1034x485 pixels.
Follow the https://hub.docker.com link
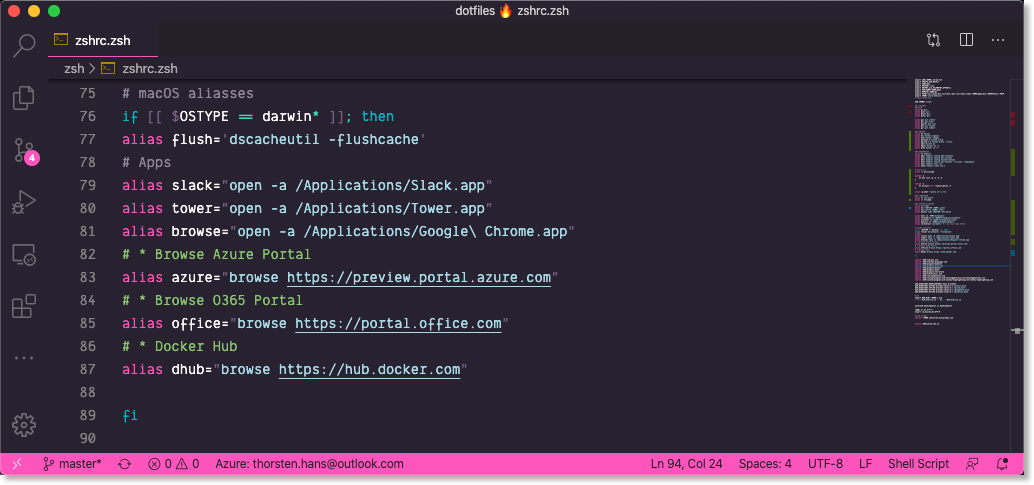point(369,370)
